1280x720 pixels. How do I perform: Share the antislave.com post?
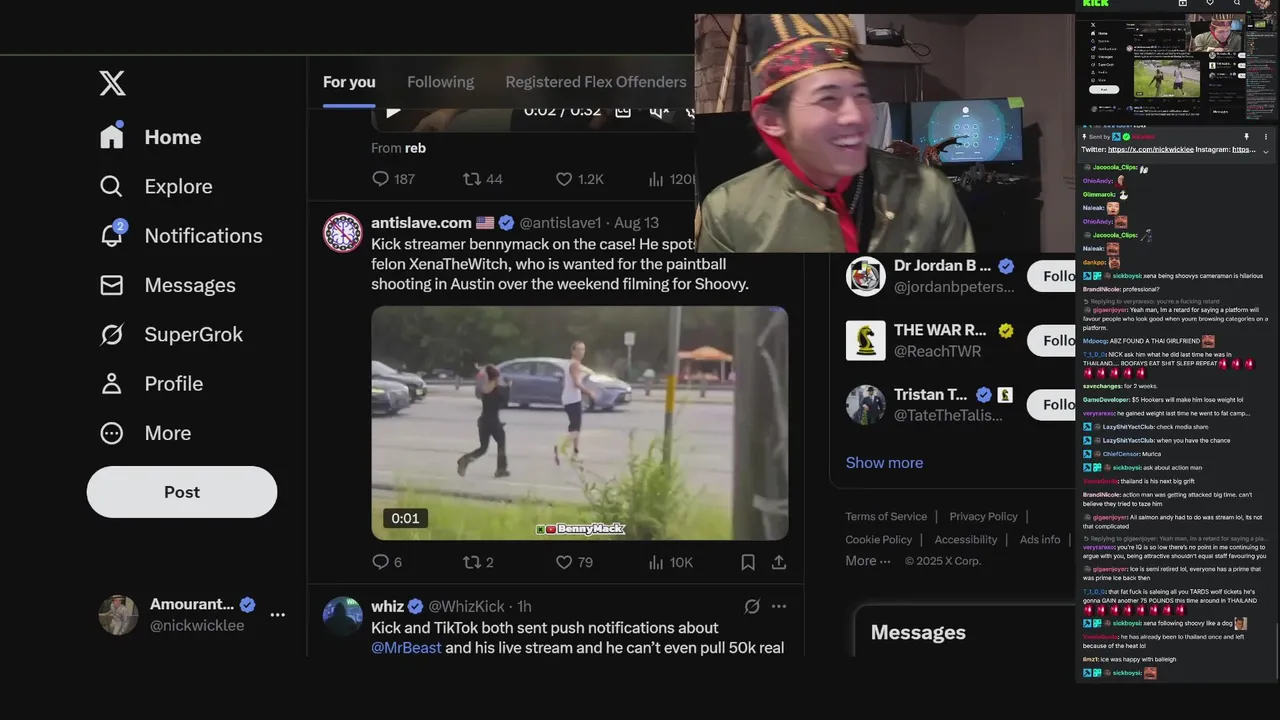pos(779,562)
